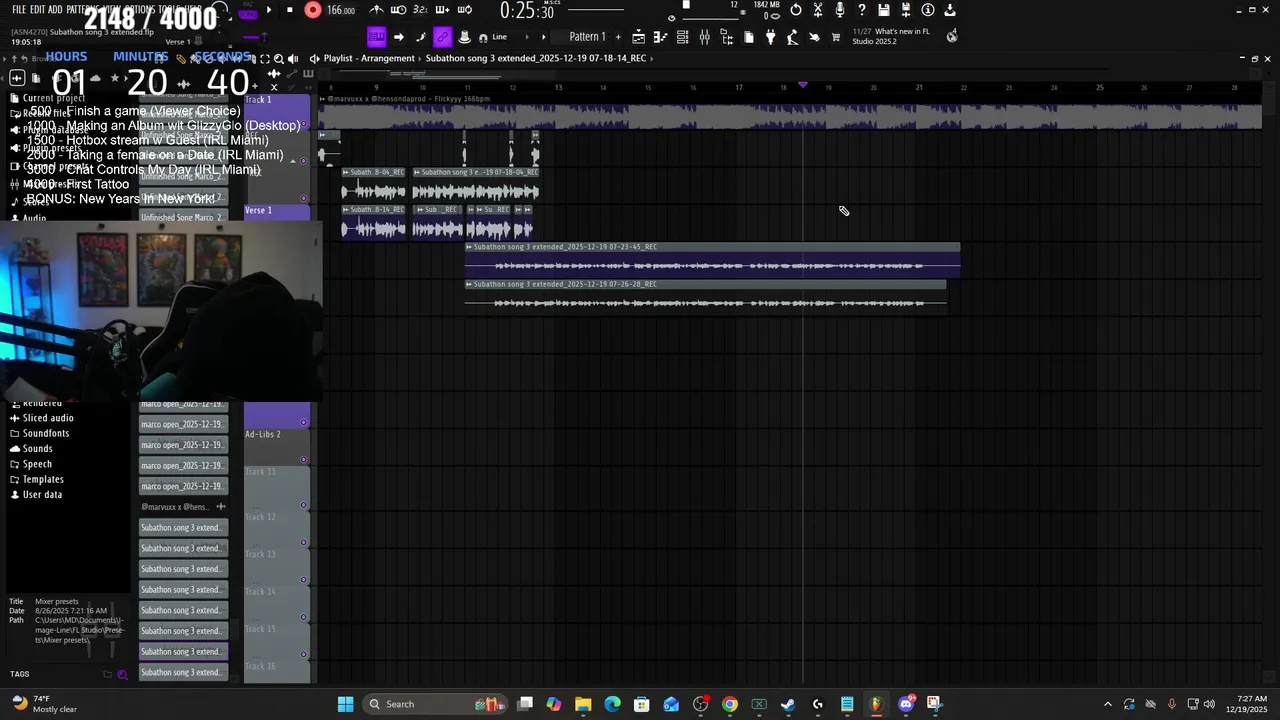Select highlighted Subathon song 3 extend clip in picker
Screen dimensions: 1280x720
pyautogui.click(x=183, y=651)
